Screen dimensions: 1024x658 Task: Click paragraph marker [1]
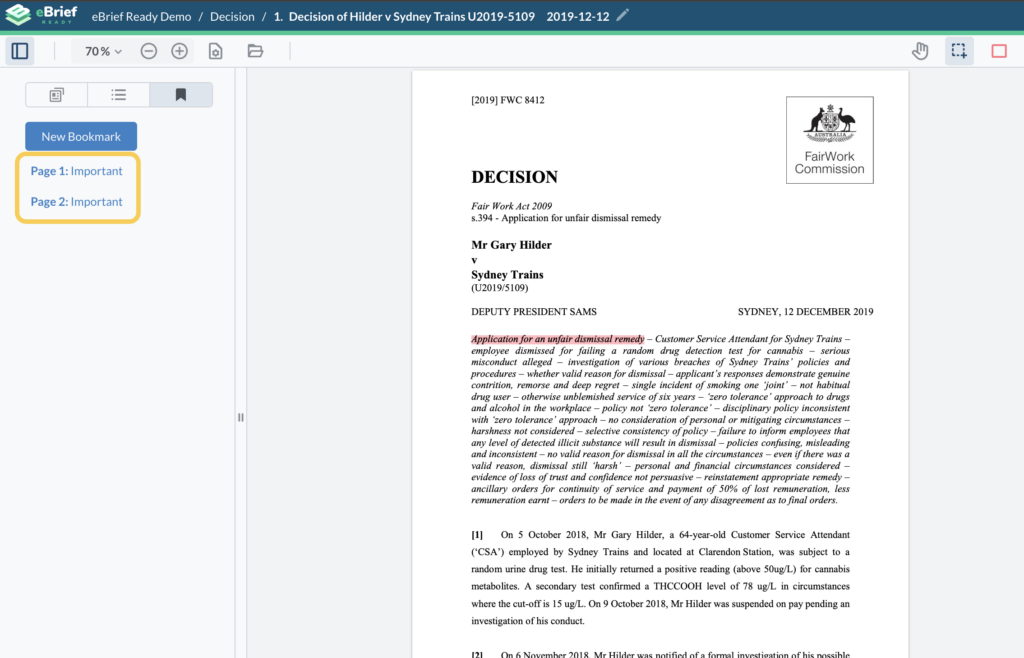477,535
